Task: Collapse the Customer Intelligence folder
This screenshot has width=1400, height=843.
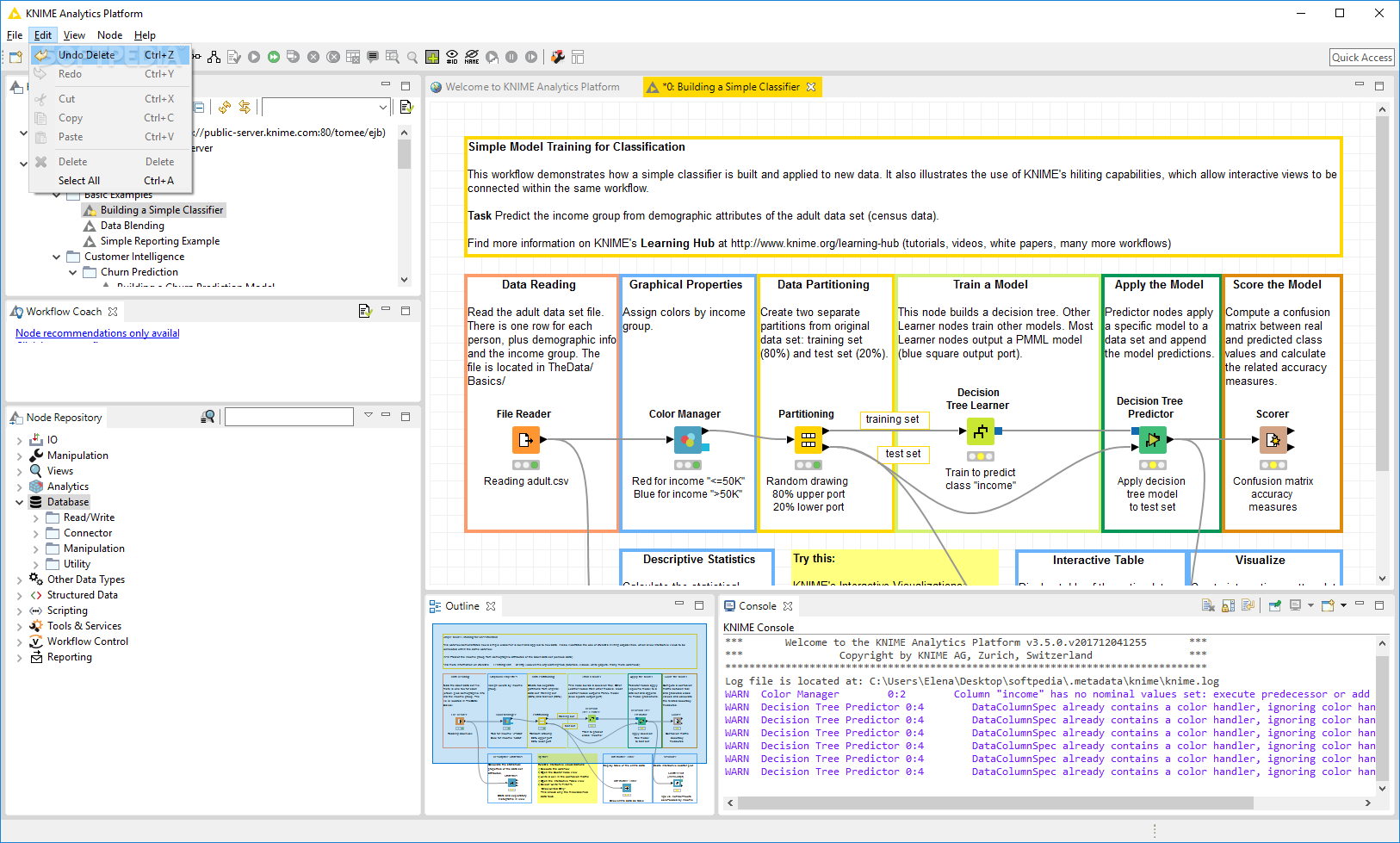Action: [x=57, y=257]
